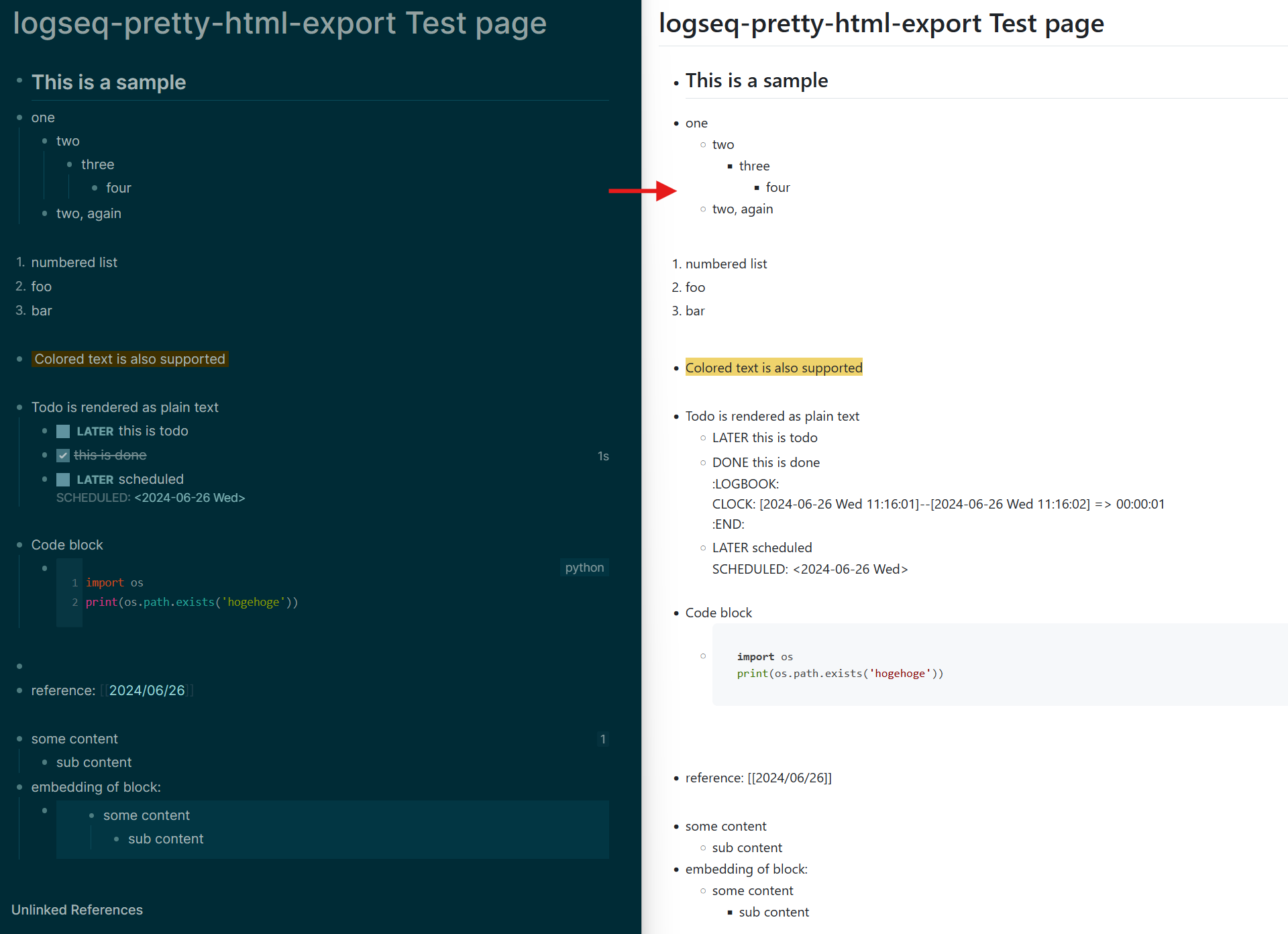Expand the Unlinked References section
This screenshot has height=934, width=1288.
77,910
